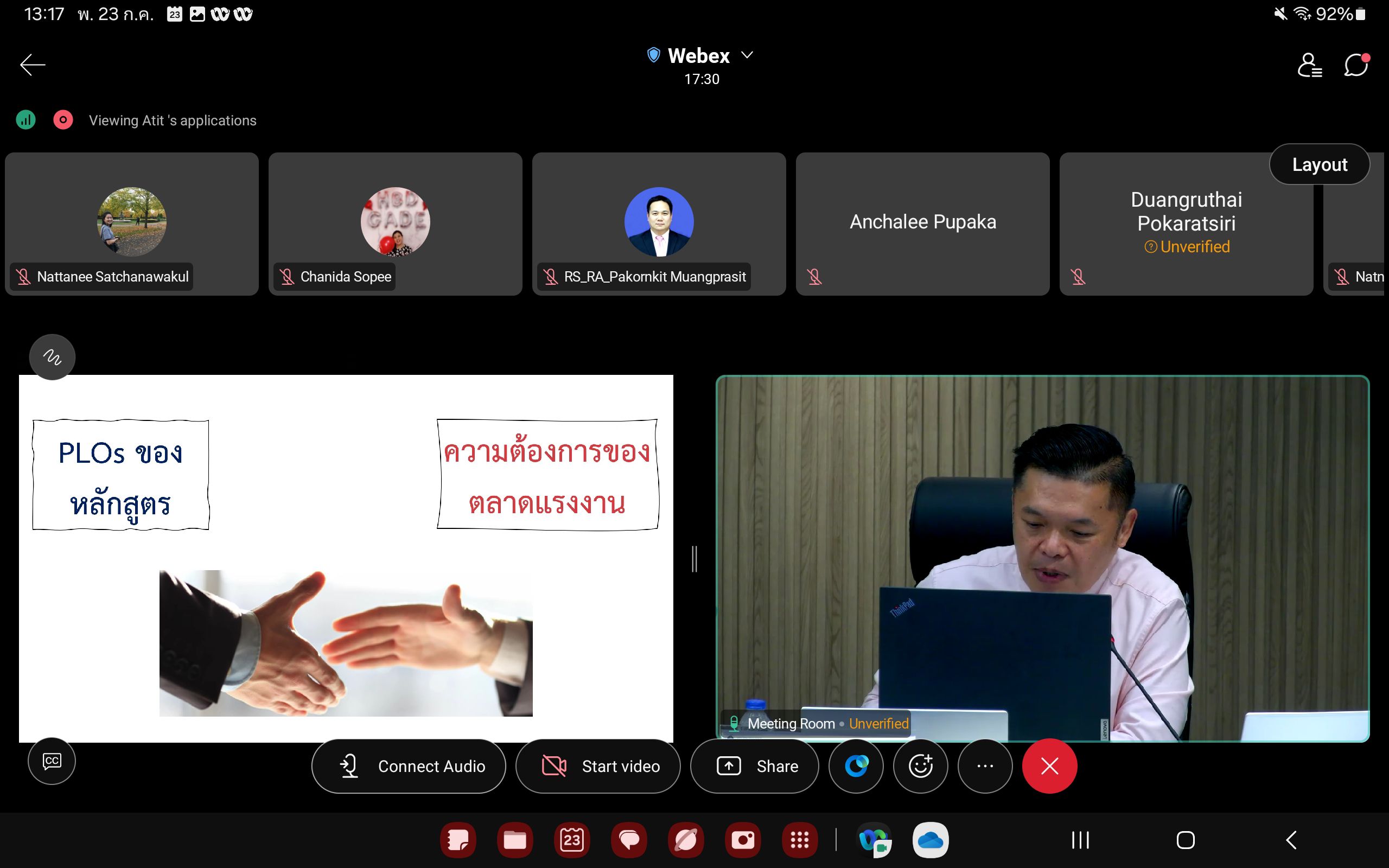Viewport: 1389px width, 868px height.
Task: Open the Layout options menu
Action: pos(1319,165)
